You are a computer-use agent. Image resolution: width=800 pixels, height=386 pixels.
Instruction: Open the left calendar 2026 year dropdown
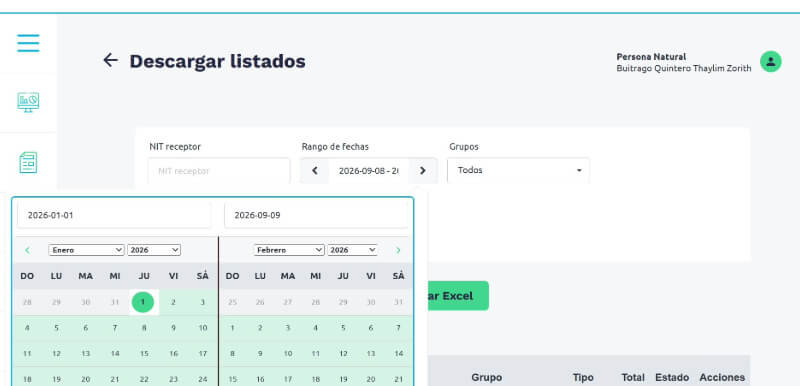click(x=154, y=250)
